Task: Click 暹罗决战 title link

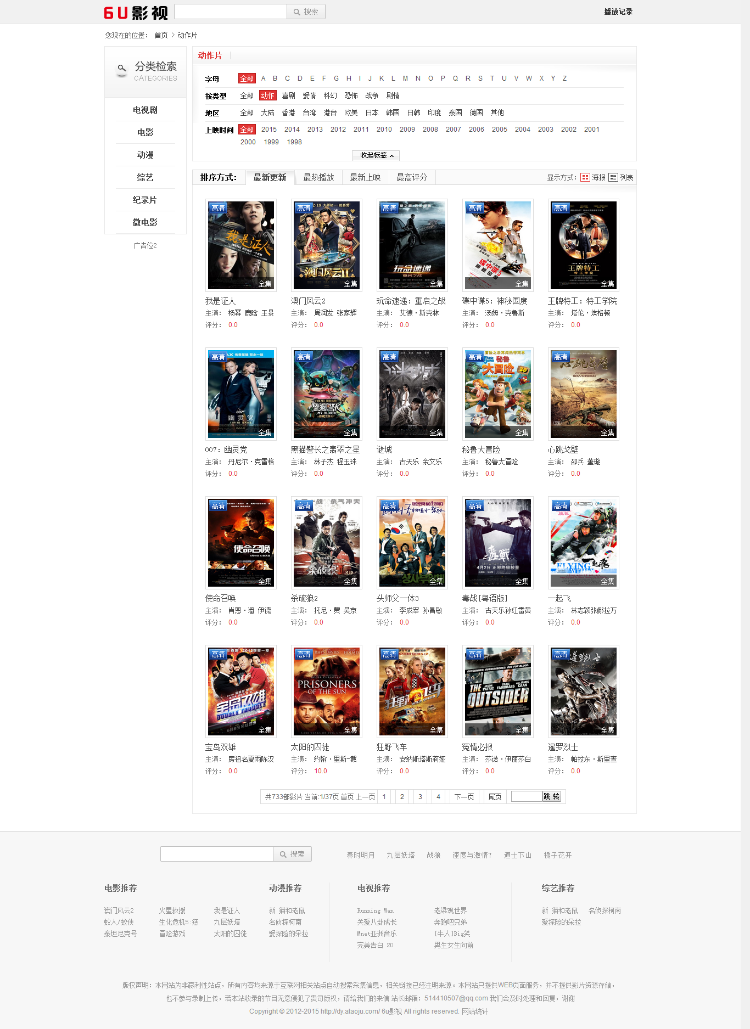Action: pos(563,747)
